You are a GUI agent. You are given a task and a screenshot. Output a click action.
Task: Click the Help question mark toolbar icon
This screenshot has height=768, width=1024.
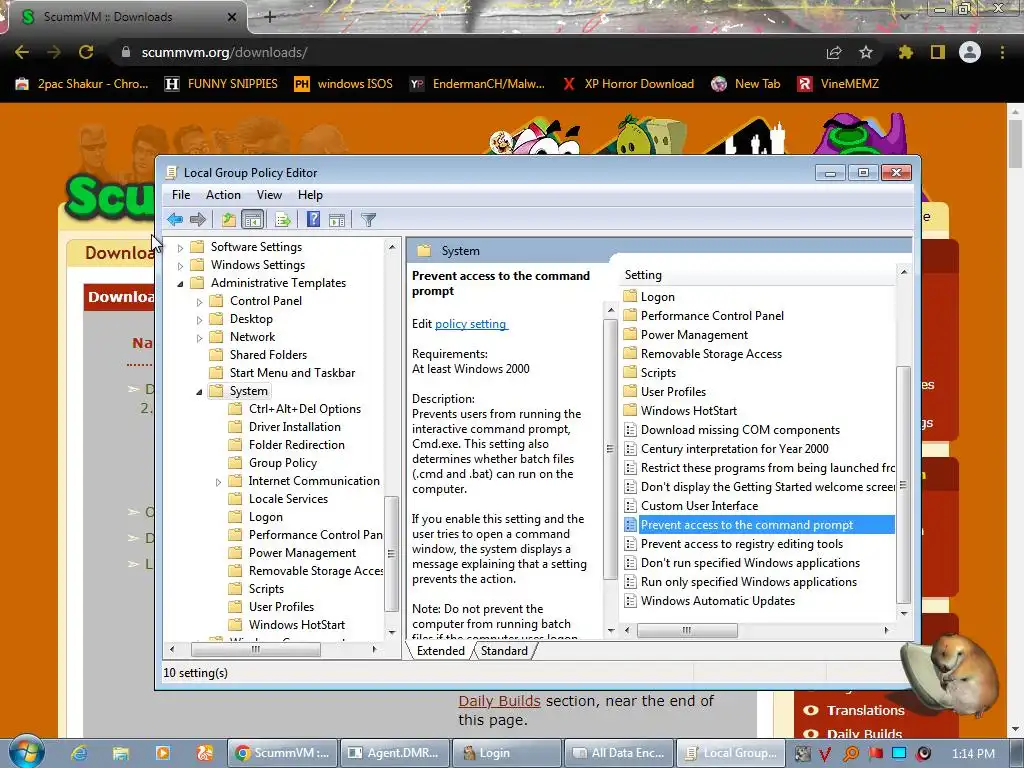313,219
